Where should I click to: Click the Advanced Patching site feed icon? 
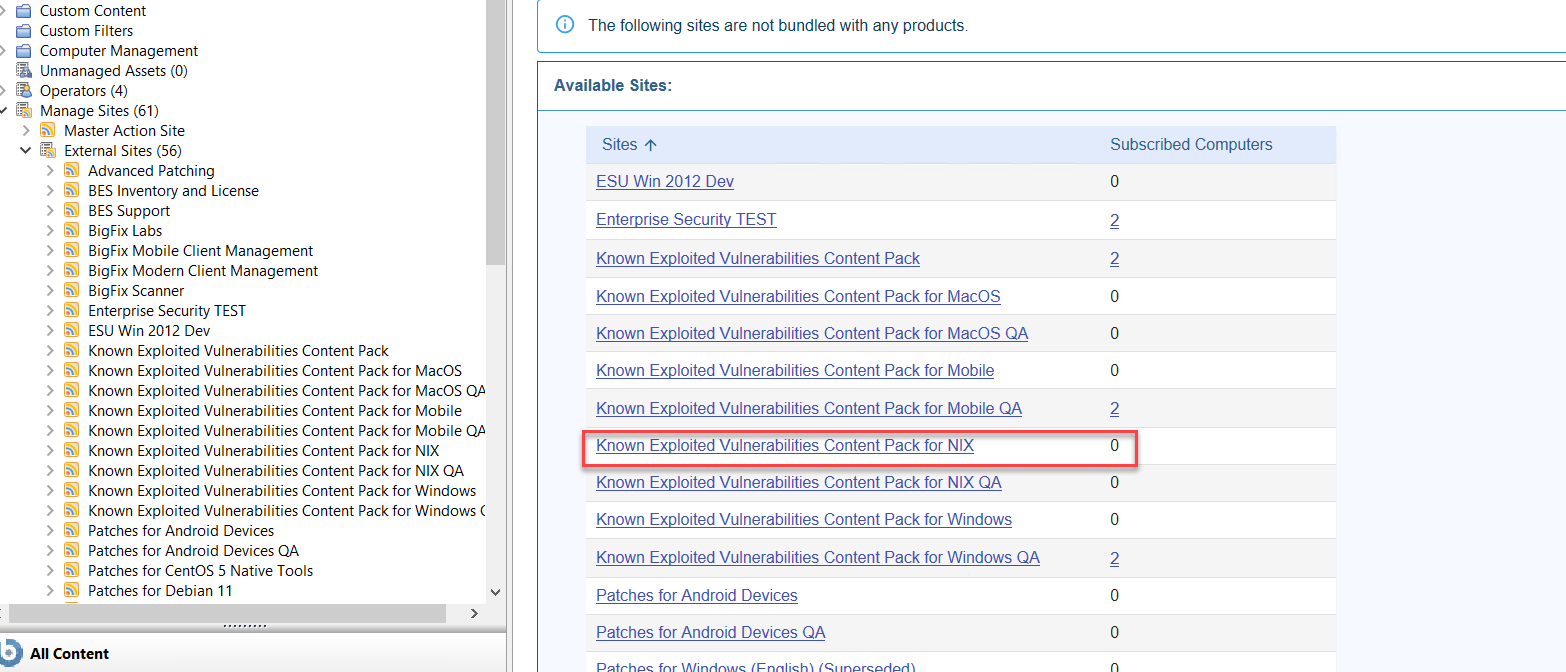coord(71,170)
